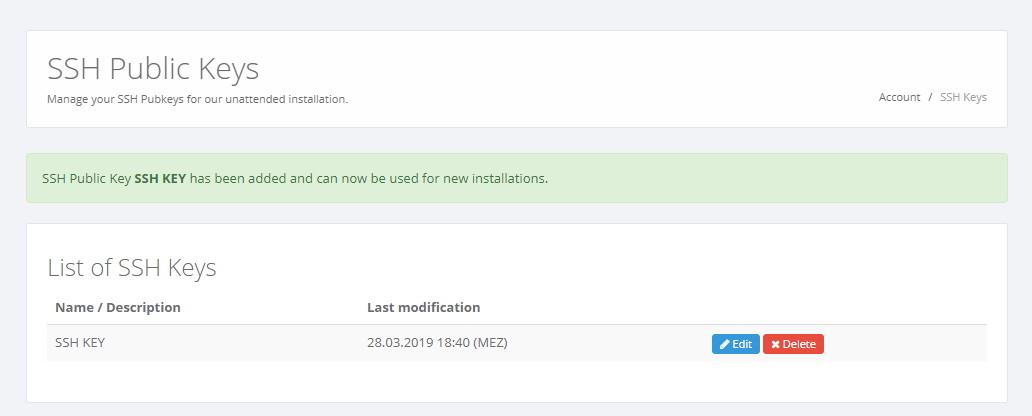Click the X icon on Delete button
The image size is (1032, 416).
click(775, 344)
